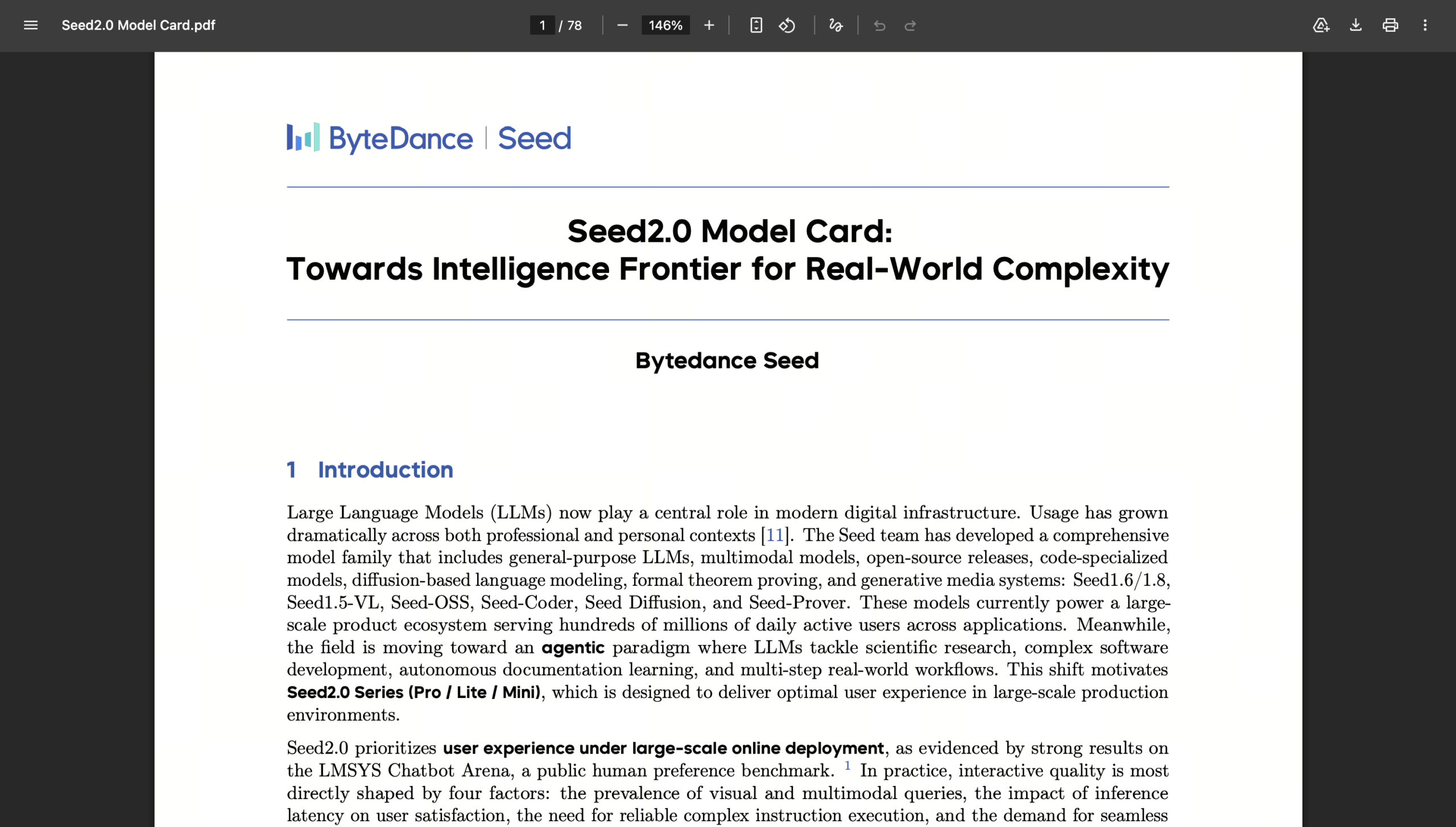This screenshot has width=1456, height=827.
Task: Print the document
Action: [1390, 25]
